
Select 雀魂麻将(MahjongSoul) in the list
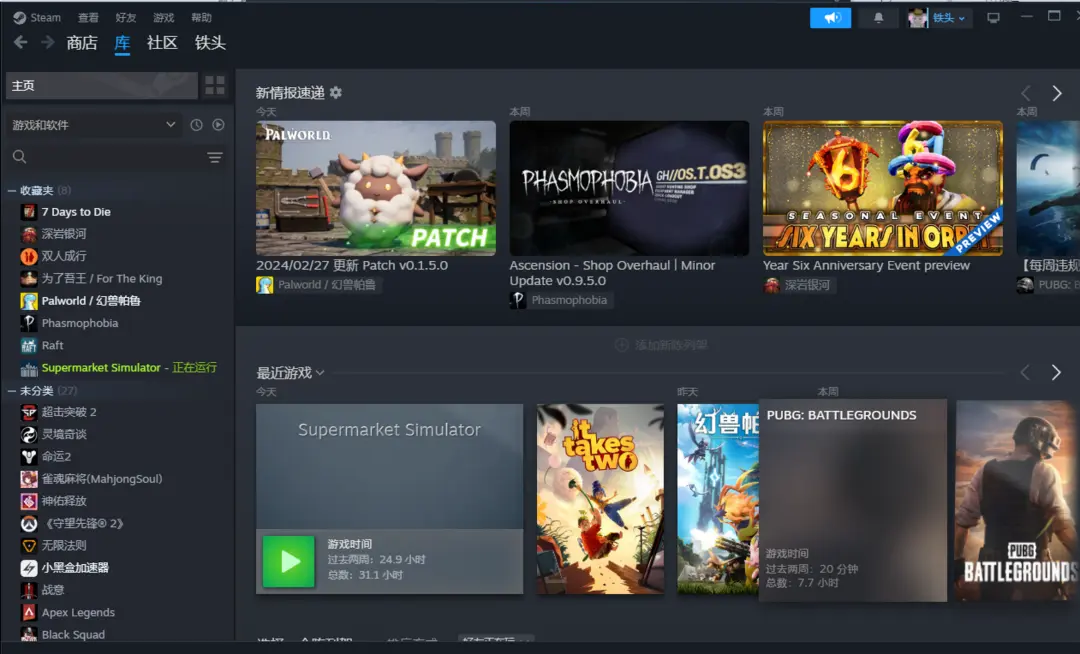pyautogui.click(x=102, y=478)
